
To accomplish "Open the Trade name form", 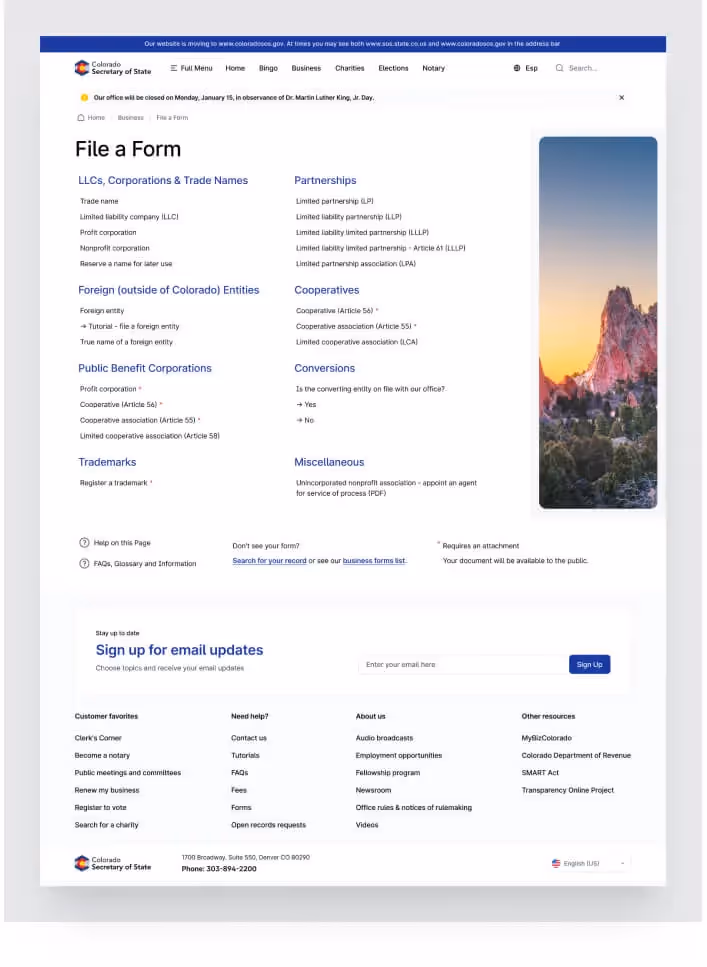I will coord(99,201).
